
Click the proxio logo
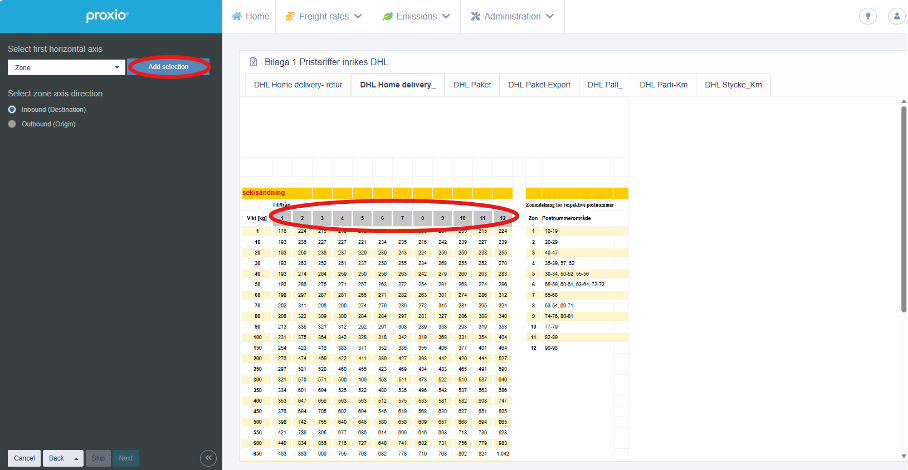point(107,17)
